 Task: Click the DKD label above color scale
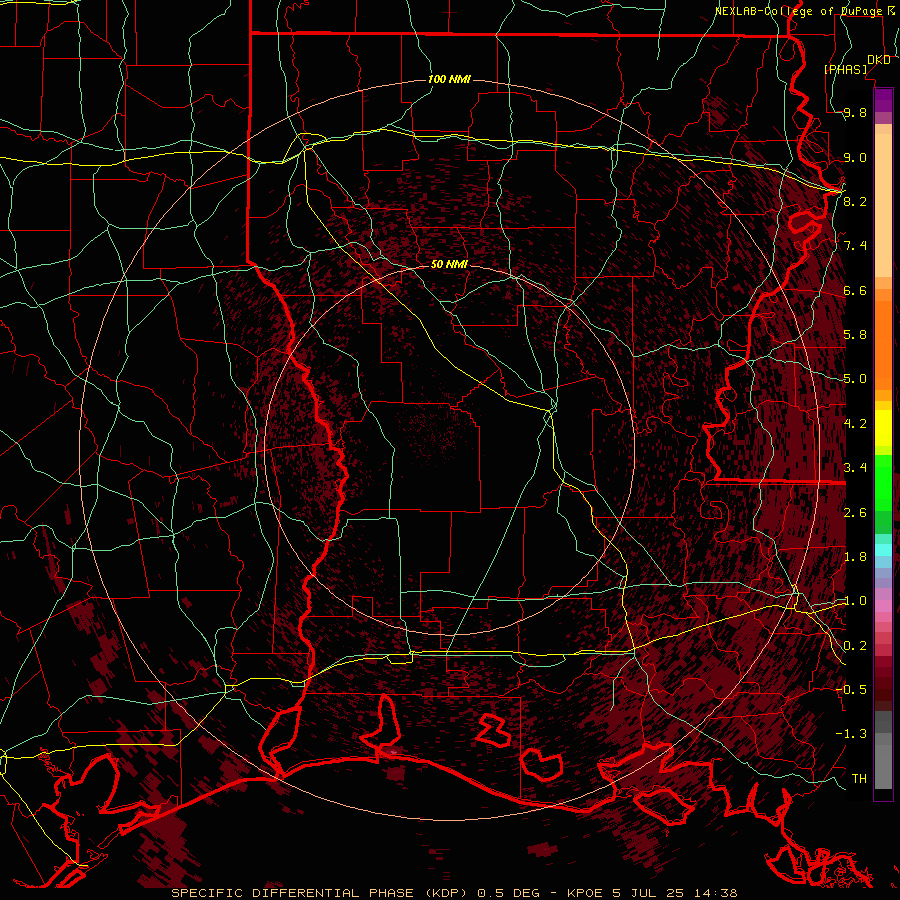879,60
